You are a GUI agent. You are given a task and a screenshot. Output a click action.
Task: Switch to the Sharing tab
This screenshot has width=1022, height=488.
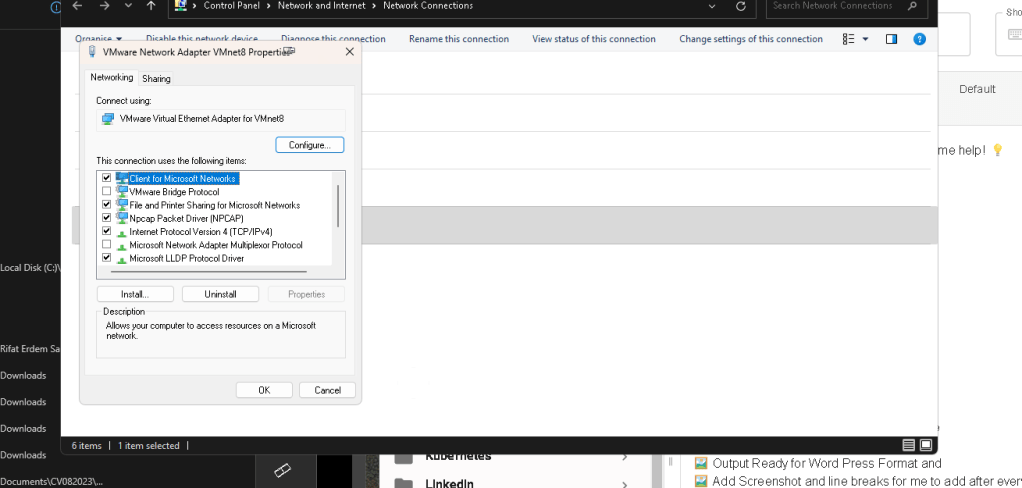pos(156,79)
